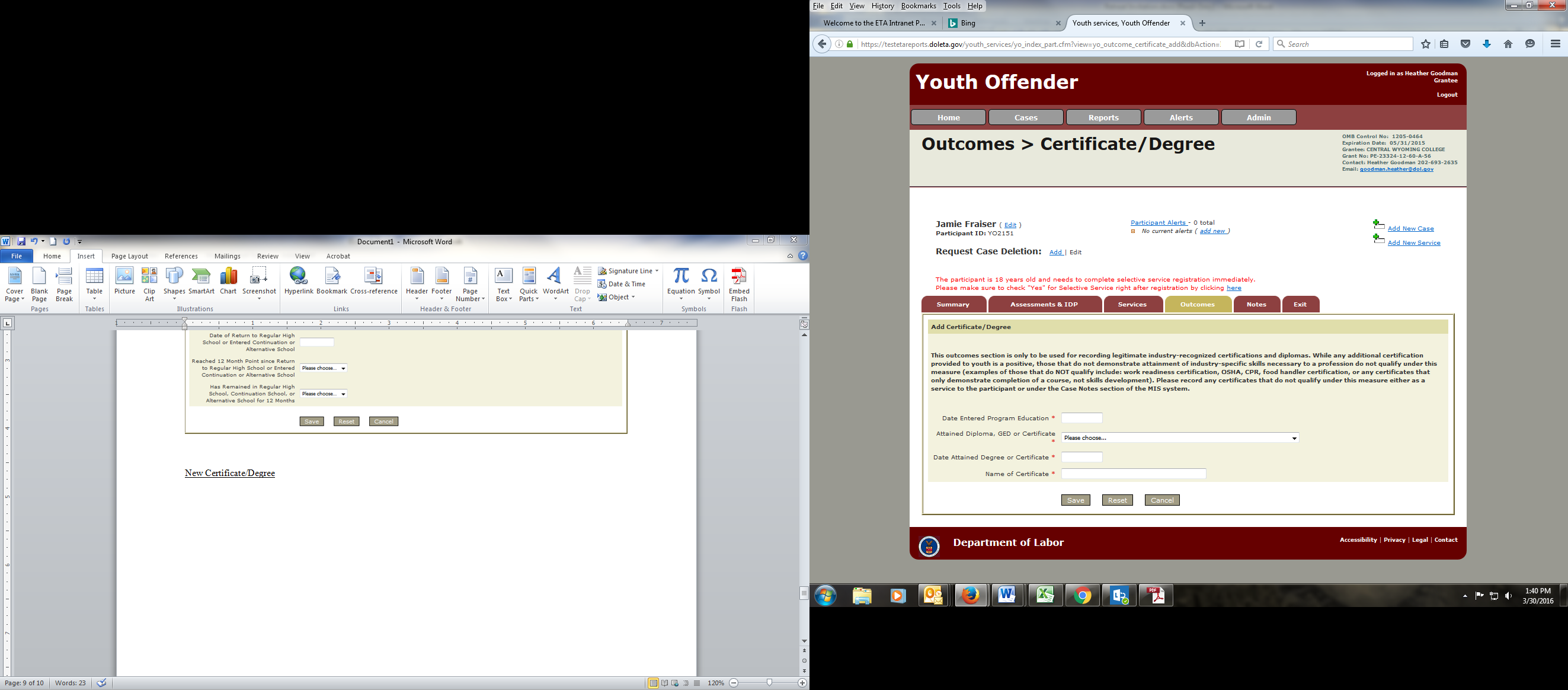
Task: Insert a Chart in Word
Action: pyautogui.click(x=228, y=282)
